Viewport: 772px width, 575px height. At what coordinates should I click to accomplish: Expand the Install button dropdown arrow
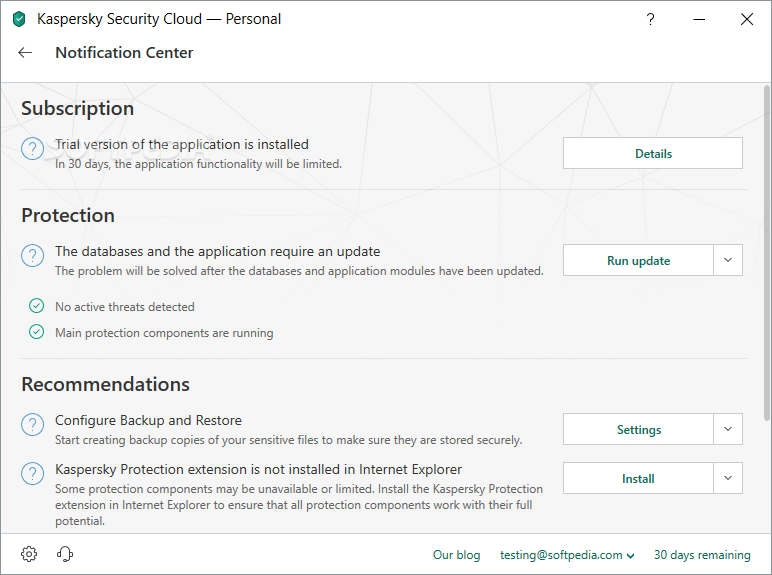coord(728,478)
